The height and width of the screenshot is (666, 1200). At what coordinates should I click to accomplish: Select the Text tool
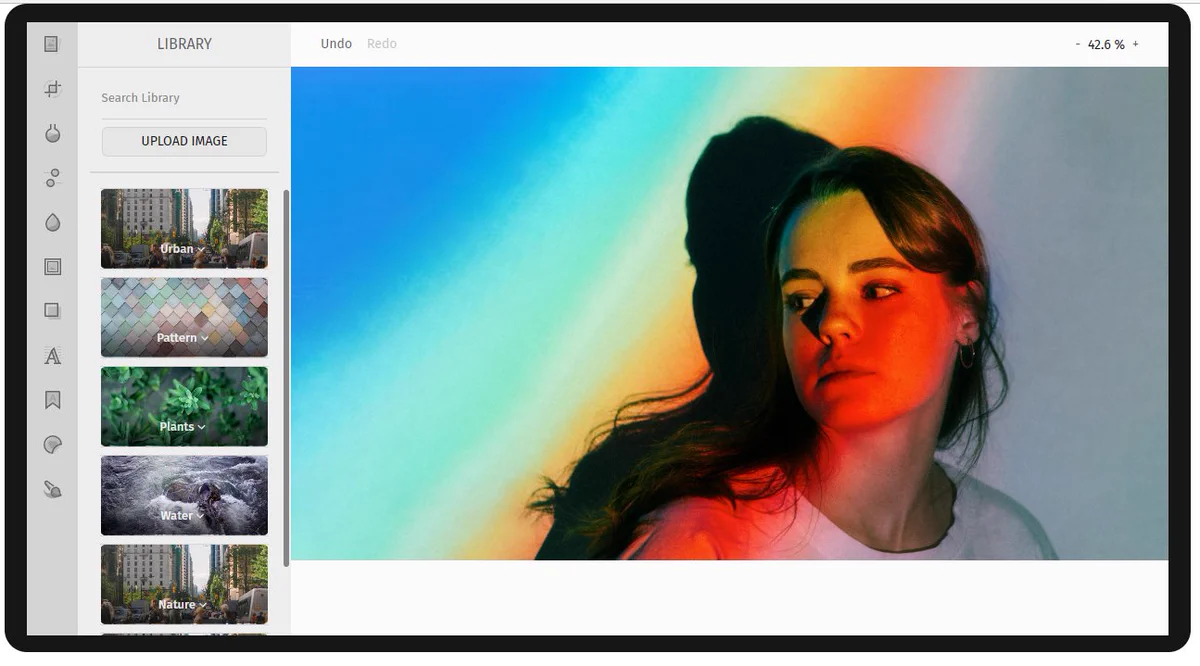[52, 355]
